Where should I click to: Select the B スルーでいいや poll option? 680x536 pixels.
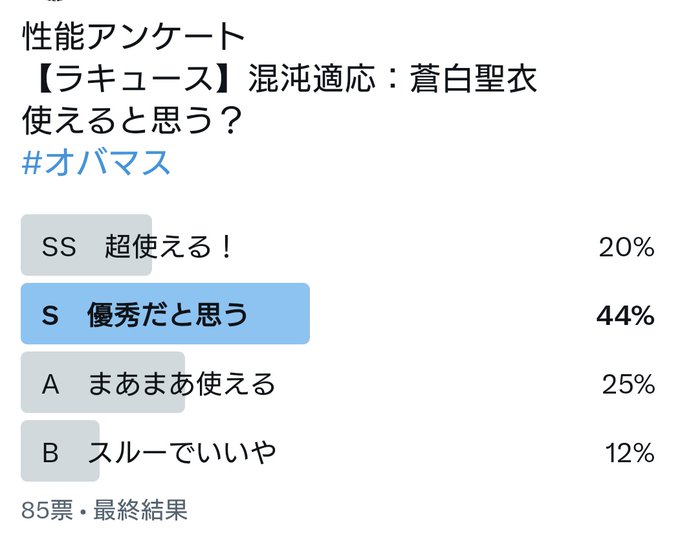[338, 451]
